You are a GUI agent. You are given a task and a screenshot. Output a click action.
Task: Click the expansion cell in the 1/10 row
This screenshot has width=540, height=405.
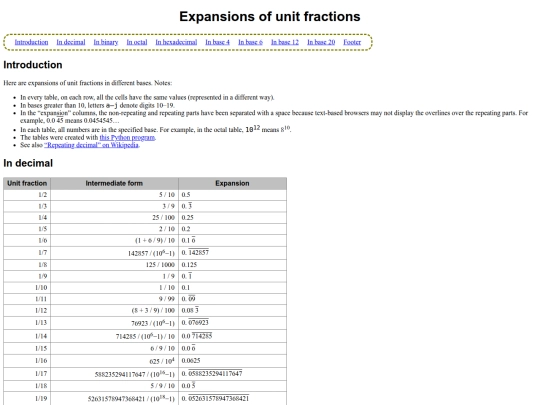232,288
